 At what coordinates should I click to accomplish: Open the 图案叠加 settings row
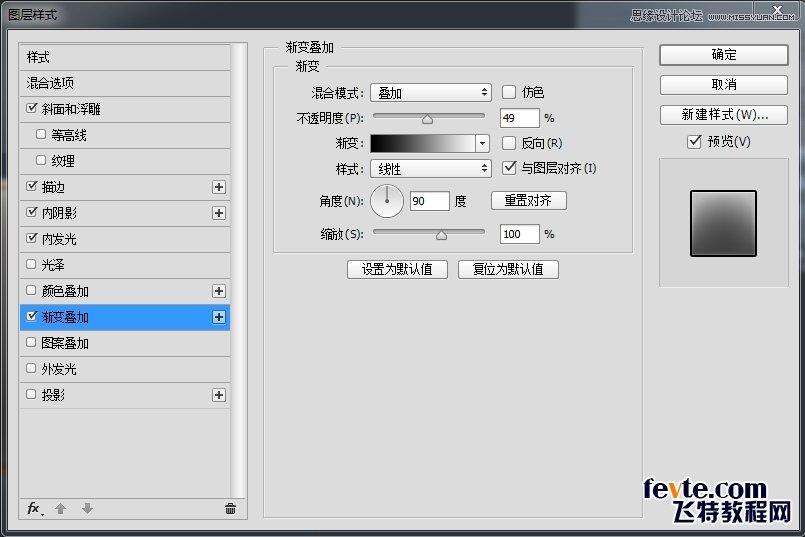[x=125, y=343]
